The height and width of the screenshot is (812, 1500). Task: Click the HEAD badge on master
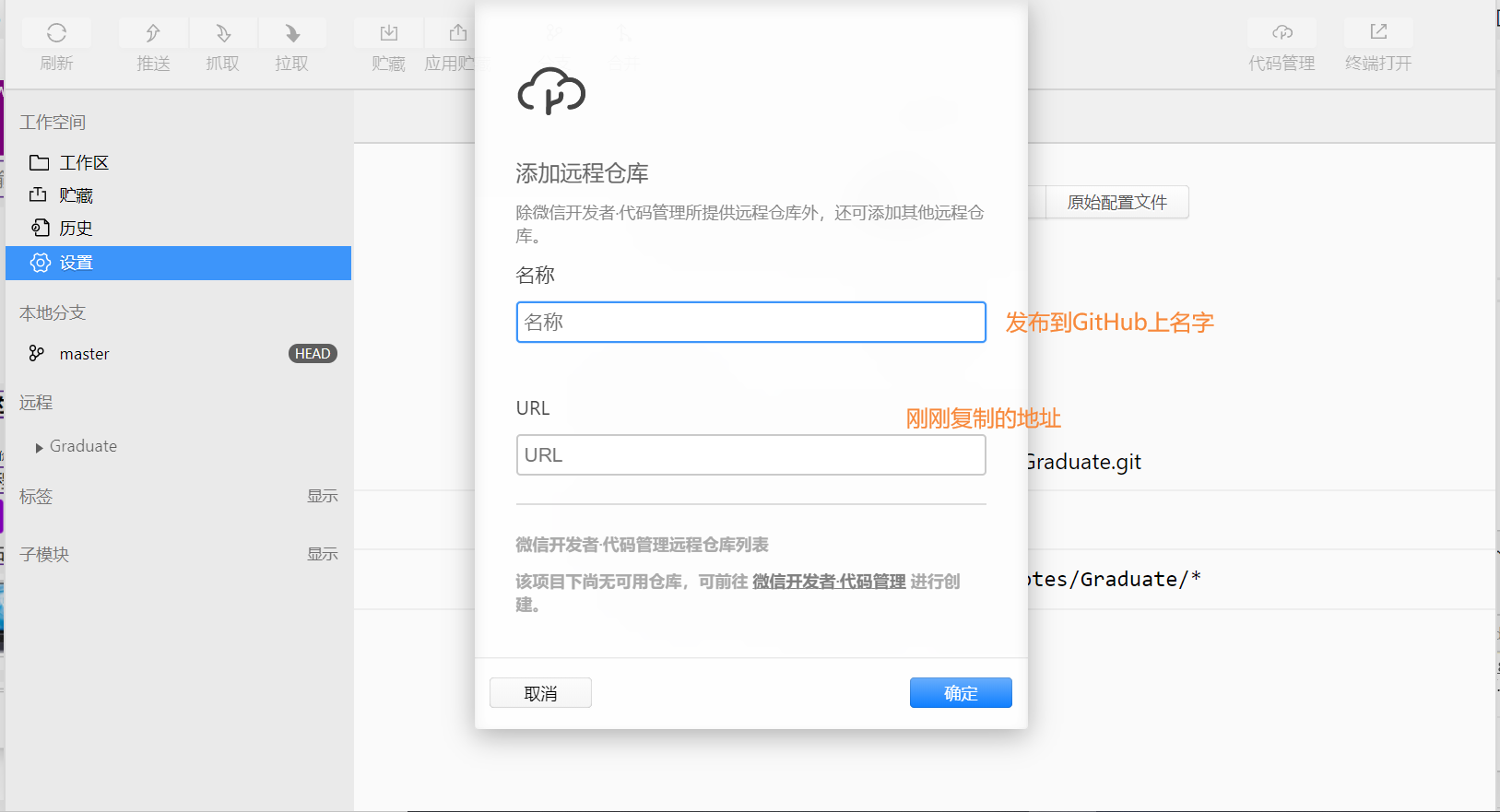tap(313, 354)
